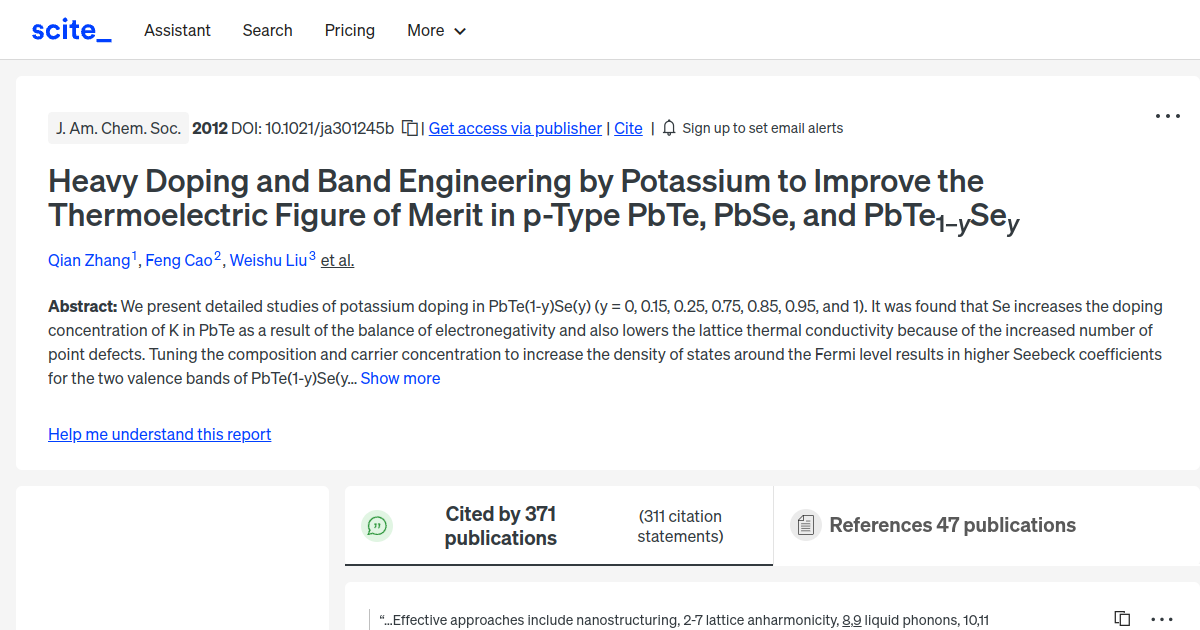Expand abstract with Show more
The width and height of the screenshot is (1200, 630).
[400, 378]
